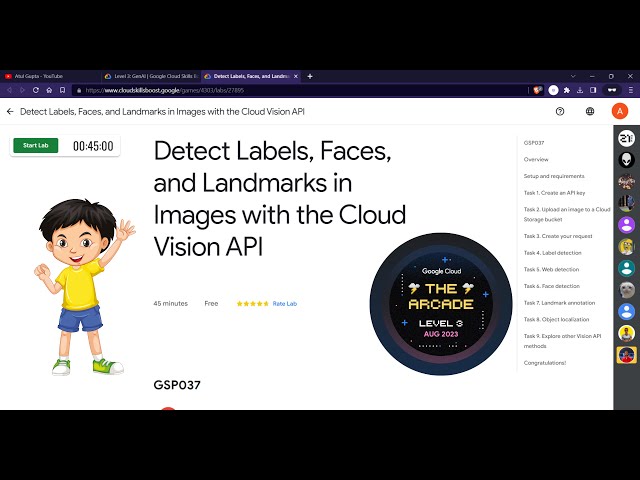Go to Task 2. Upload an image
Image resolution: width=640 pixels, height=480 pixels.
click(567, 214)
